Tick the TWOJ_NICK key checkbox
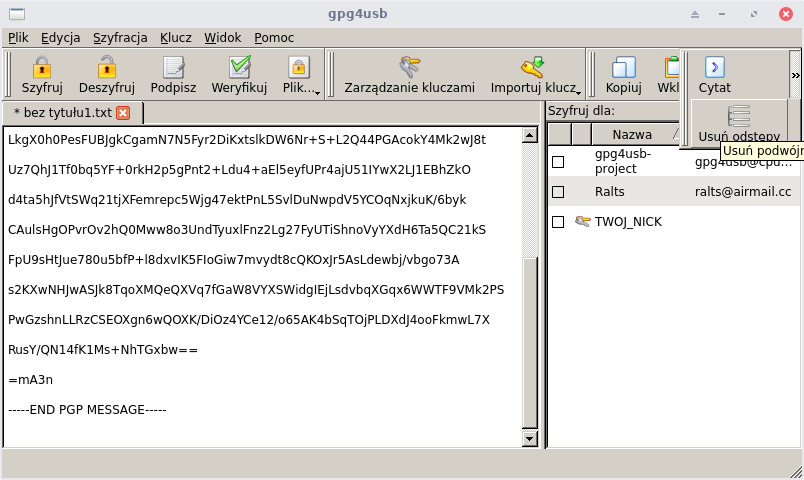The image size is (804, 480). [558, 222]
